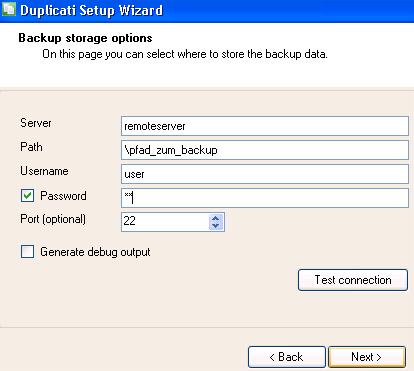Image resolution: width=414 pixels, height=371 pixels.
Task: Click inside the Password text box
Action: [x=265, y=198]
